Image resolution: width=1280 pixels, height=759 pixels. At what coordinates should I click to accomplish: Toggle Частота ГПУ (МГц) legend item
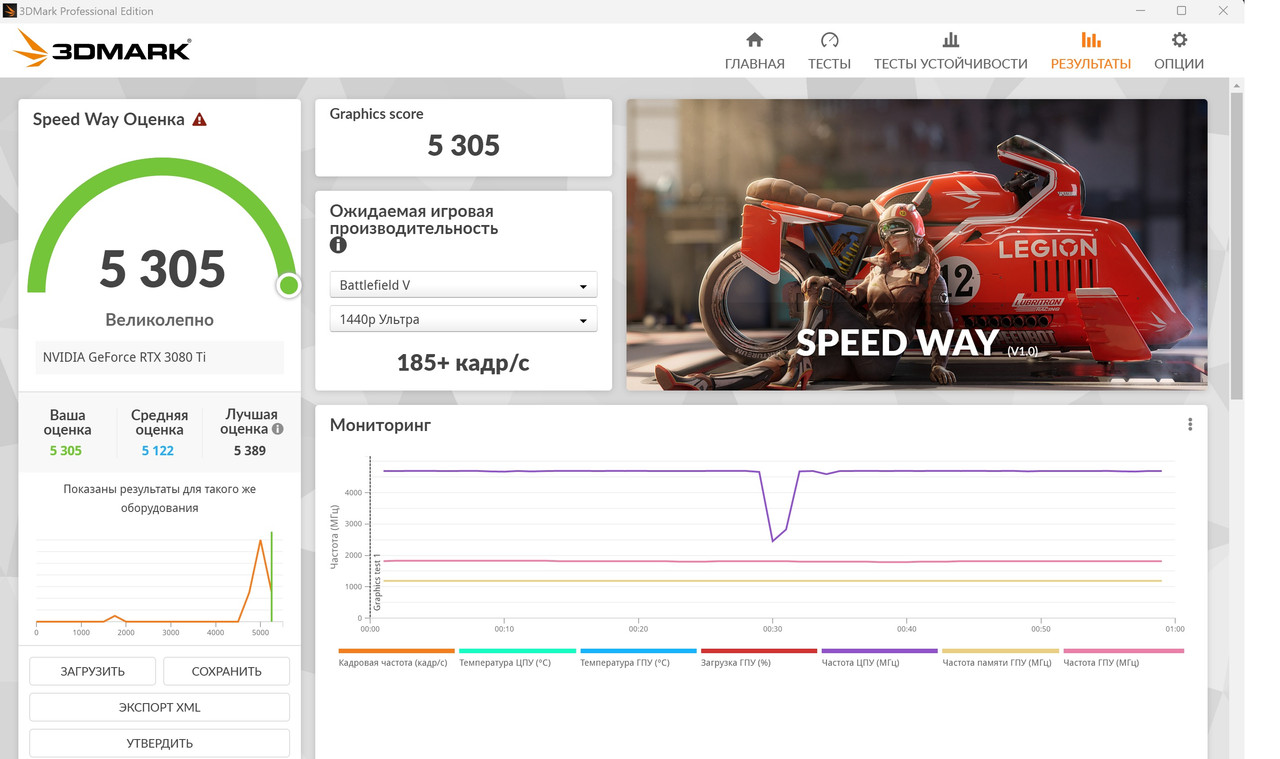[1123, 657]
